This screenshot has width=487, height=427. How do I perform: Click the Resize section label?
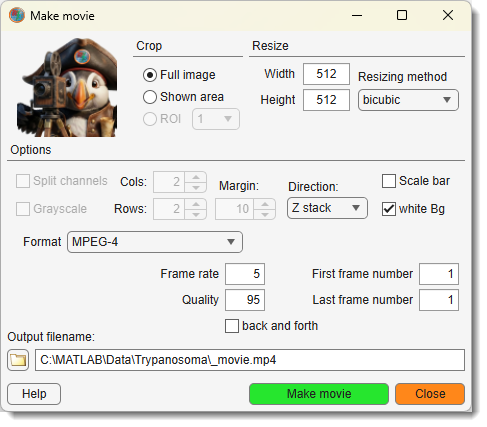click(270, 46)
